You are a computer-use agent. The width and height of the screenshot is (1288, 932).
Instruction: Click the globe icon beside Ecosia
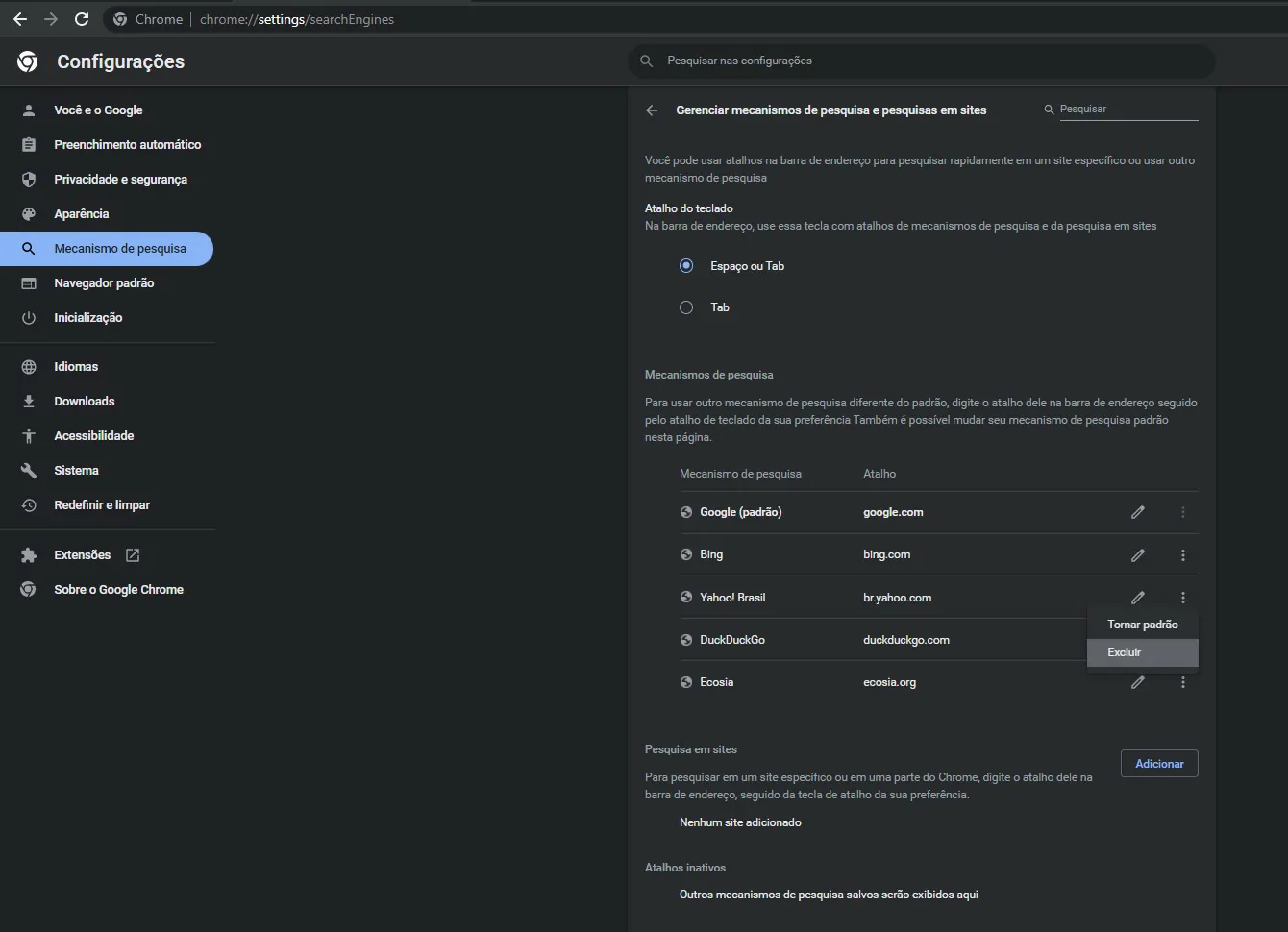click(686, 682)
